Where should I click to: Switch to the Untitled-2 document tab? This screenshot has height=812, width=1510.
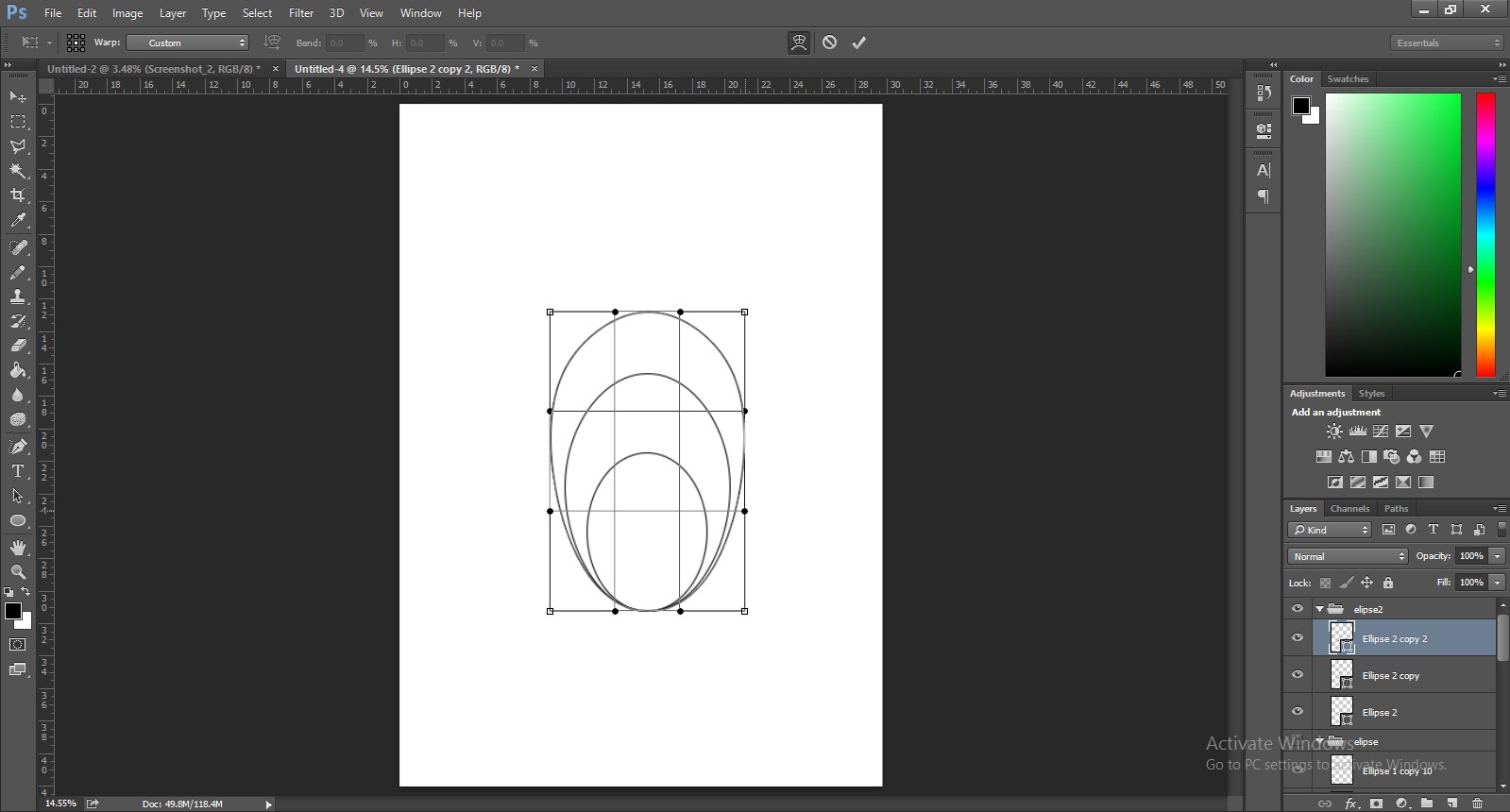point(154,69)
